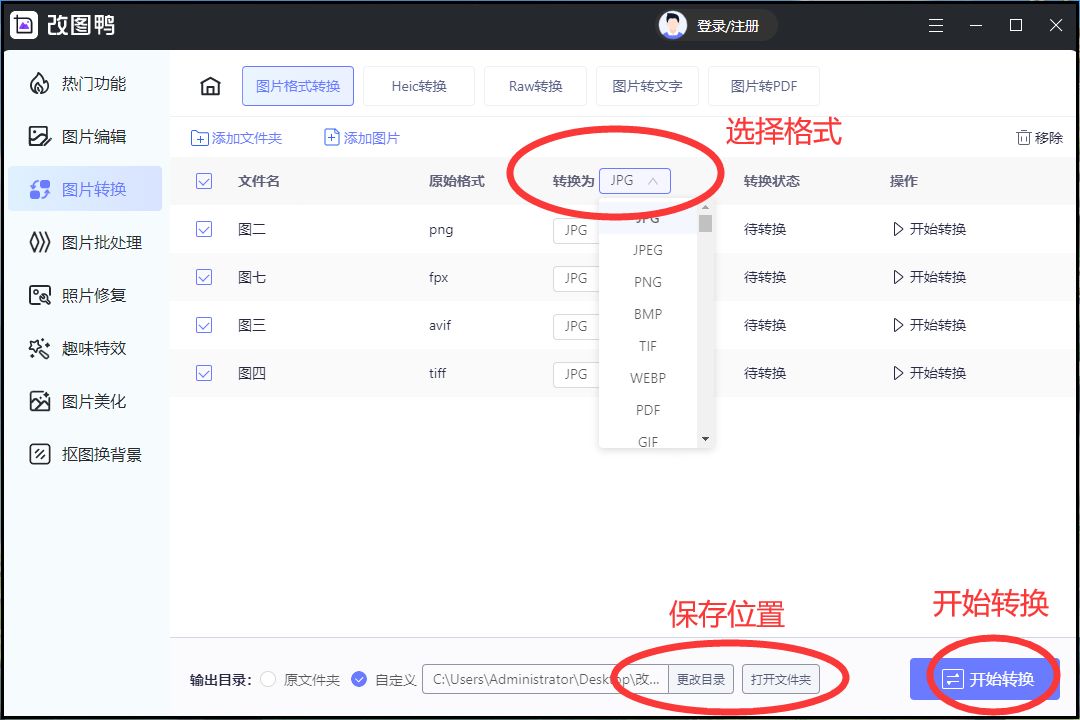This screenshot has width=1080, height=720.
Task: Open the 趣味特效 feature
Action: point(92,348)
